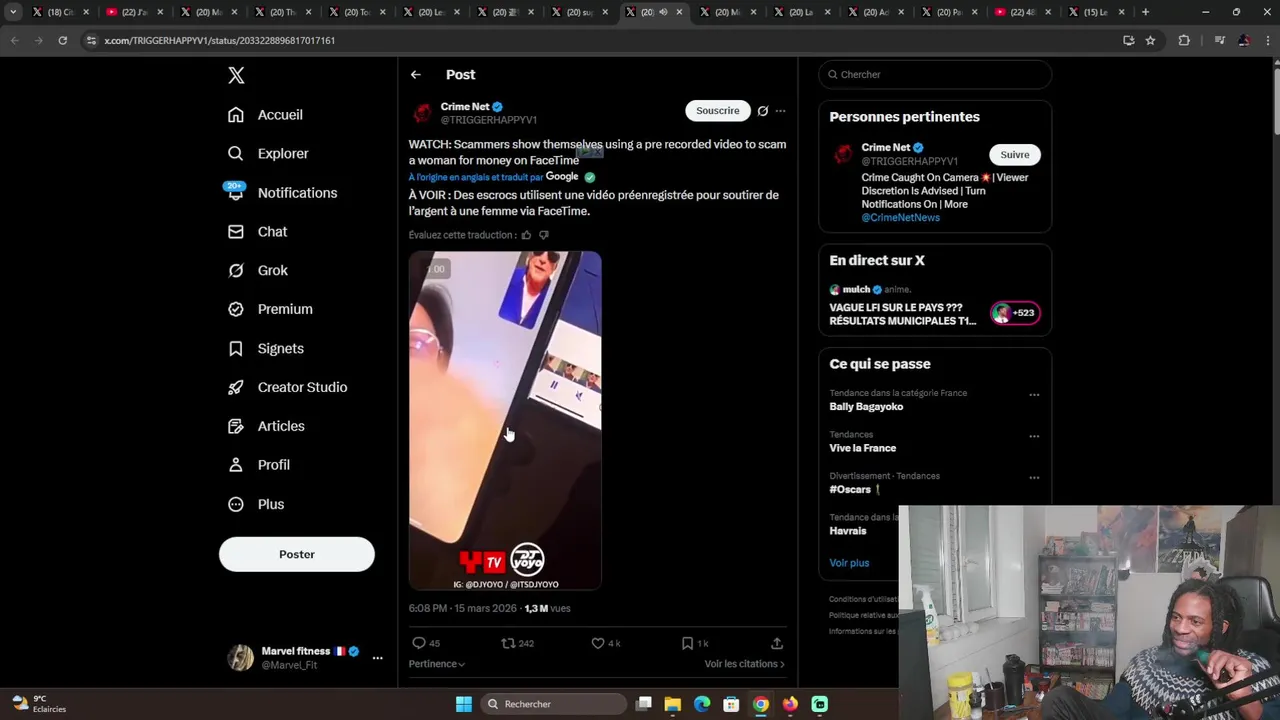Rate the translation with thumbs down
The height and width of the screenshot is (720, 1280).
544,235
